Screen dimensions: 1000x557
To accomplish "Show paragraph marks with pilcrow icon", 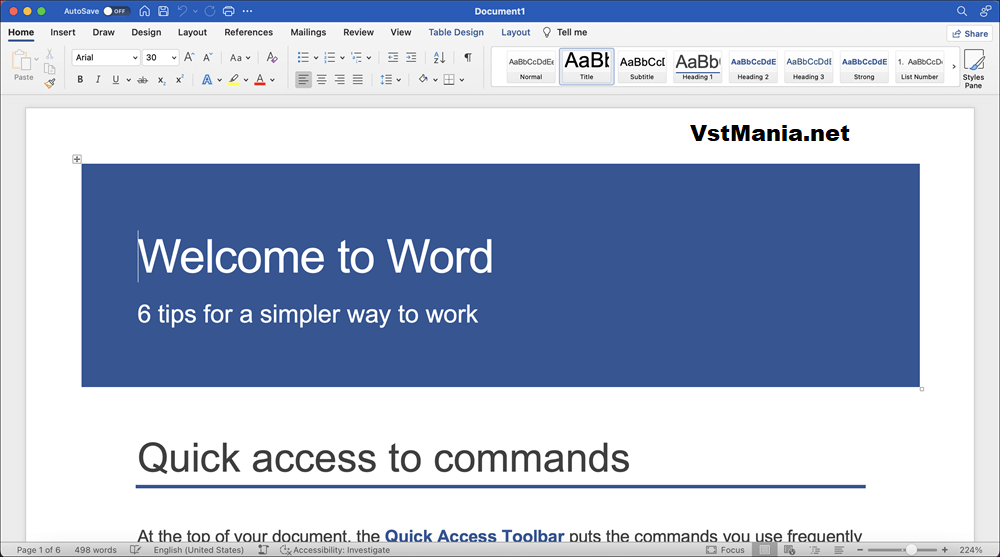I will point(467,57).
